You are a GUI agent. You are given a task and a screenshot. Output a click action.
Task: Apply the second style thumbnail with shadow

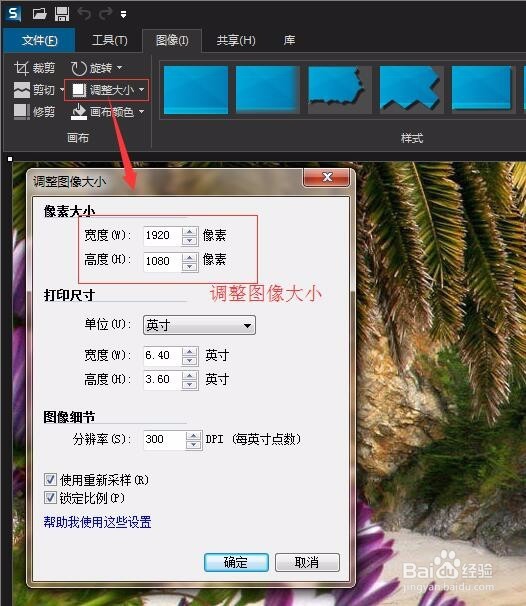pos(267,90)
